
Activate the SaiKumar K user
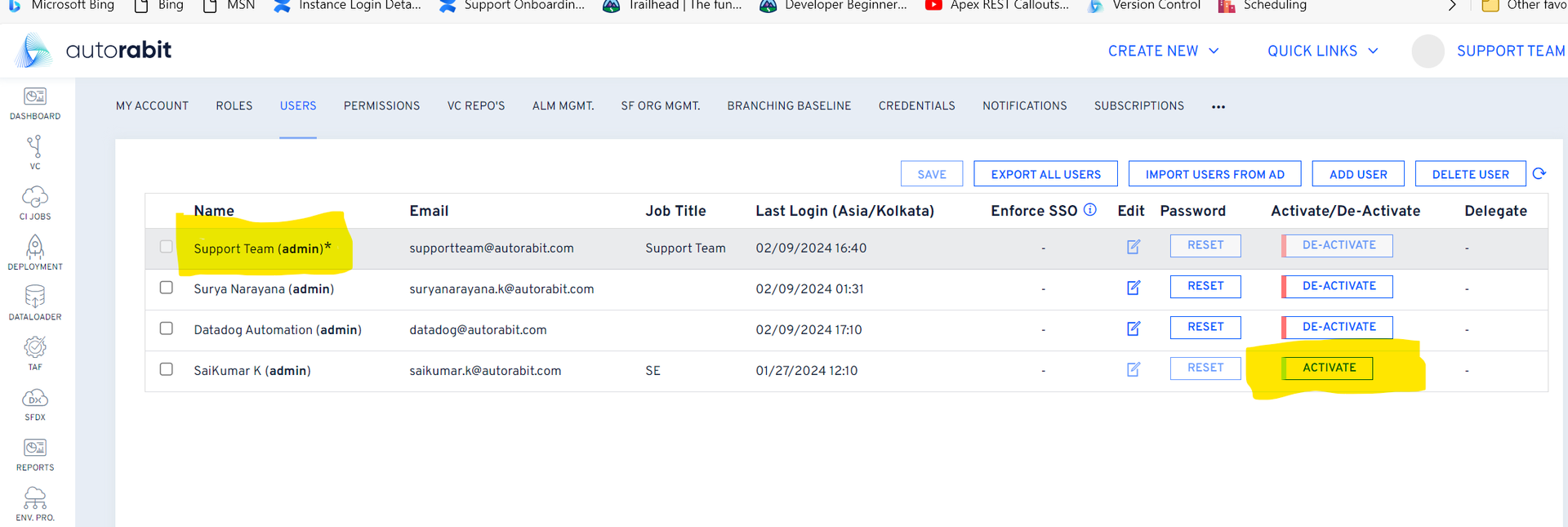click(1329, 368)
